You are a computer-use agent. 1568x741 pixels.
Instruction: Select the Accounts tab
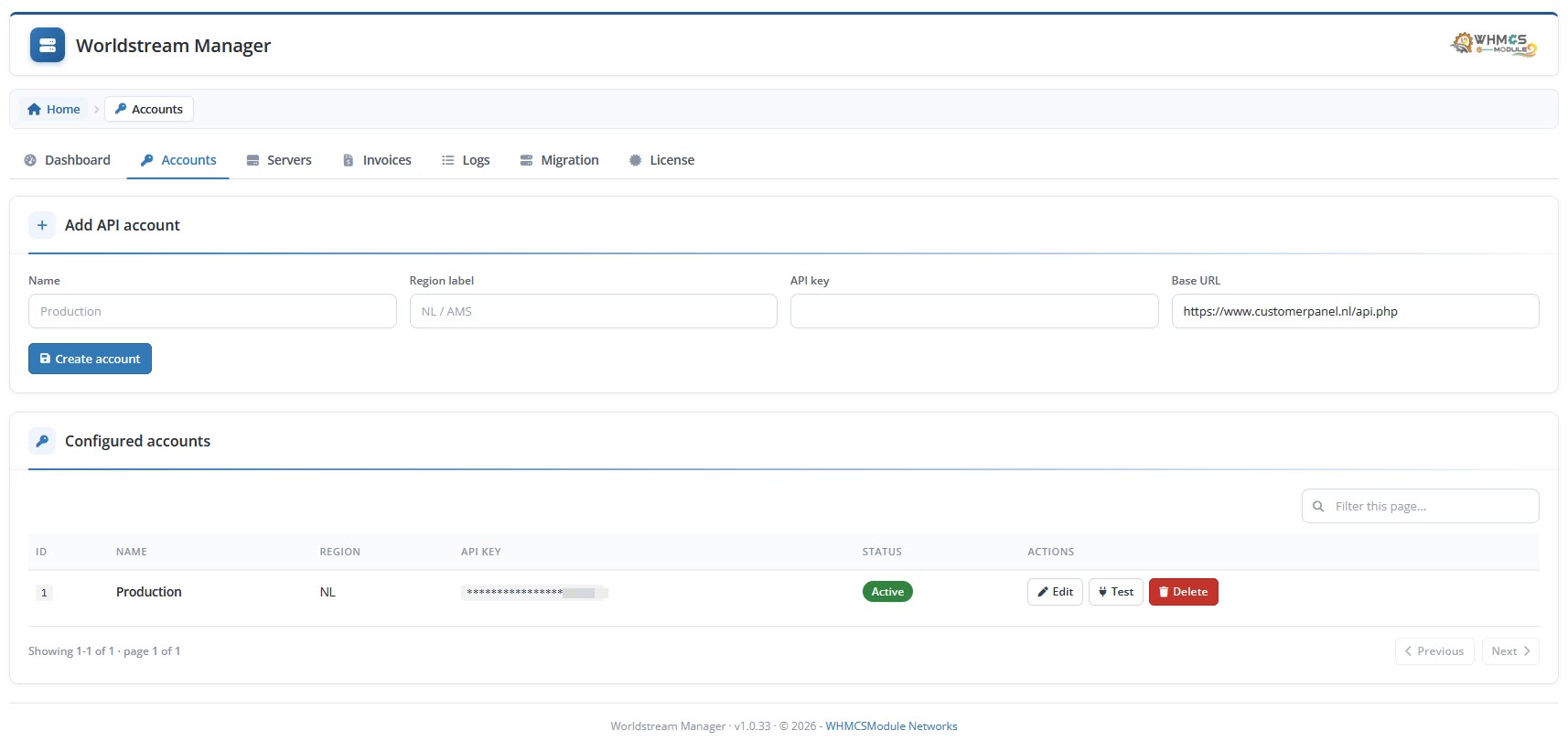pos(178,160)
